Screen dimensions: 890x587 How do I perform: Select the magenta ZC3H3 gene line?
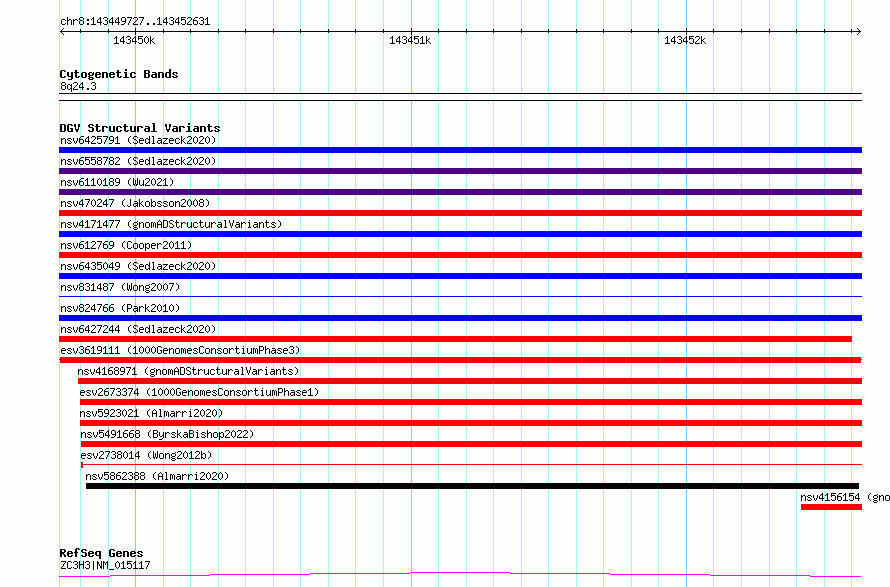click(460, 575)
